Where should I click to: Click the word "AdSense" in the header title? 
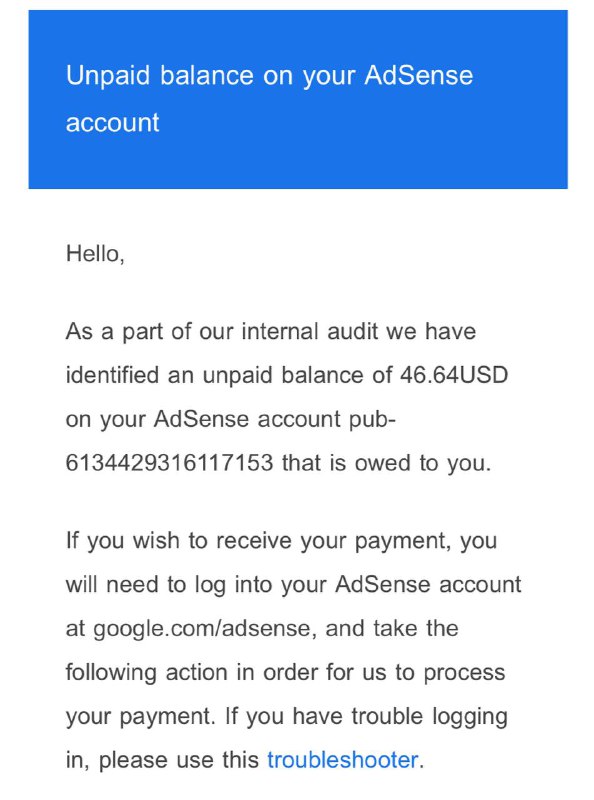[418, 76]
